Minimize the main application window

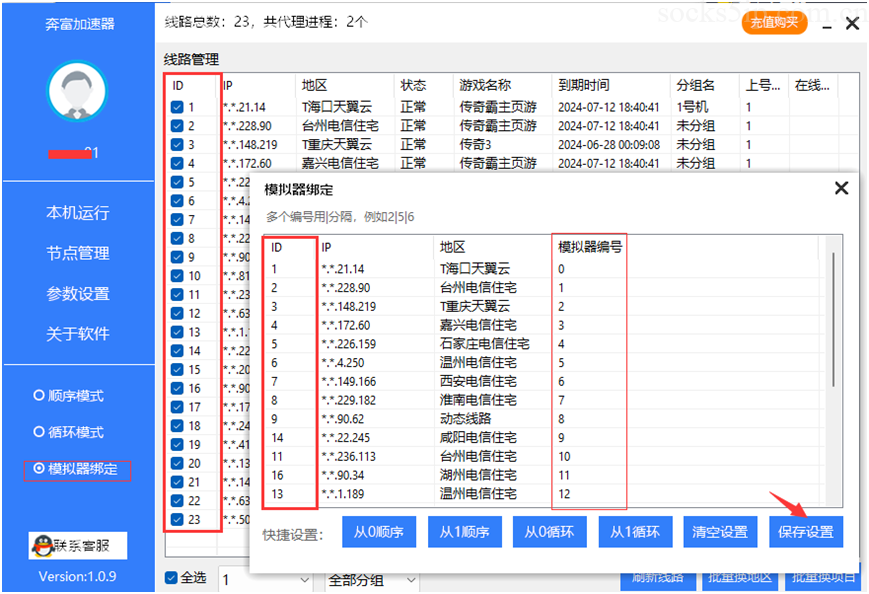click(826, 22)
